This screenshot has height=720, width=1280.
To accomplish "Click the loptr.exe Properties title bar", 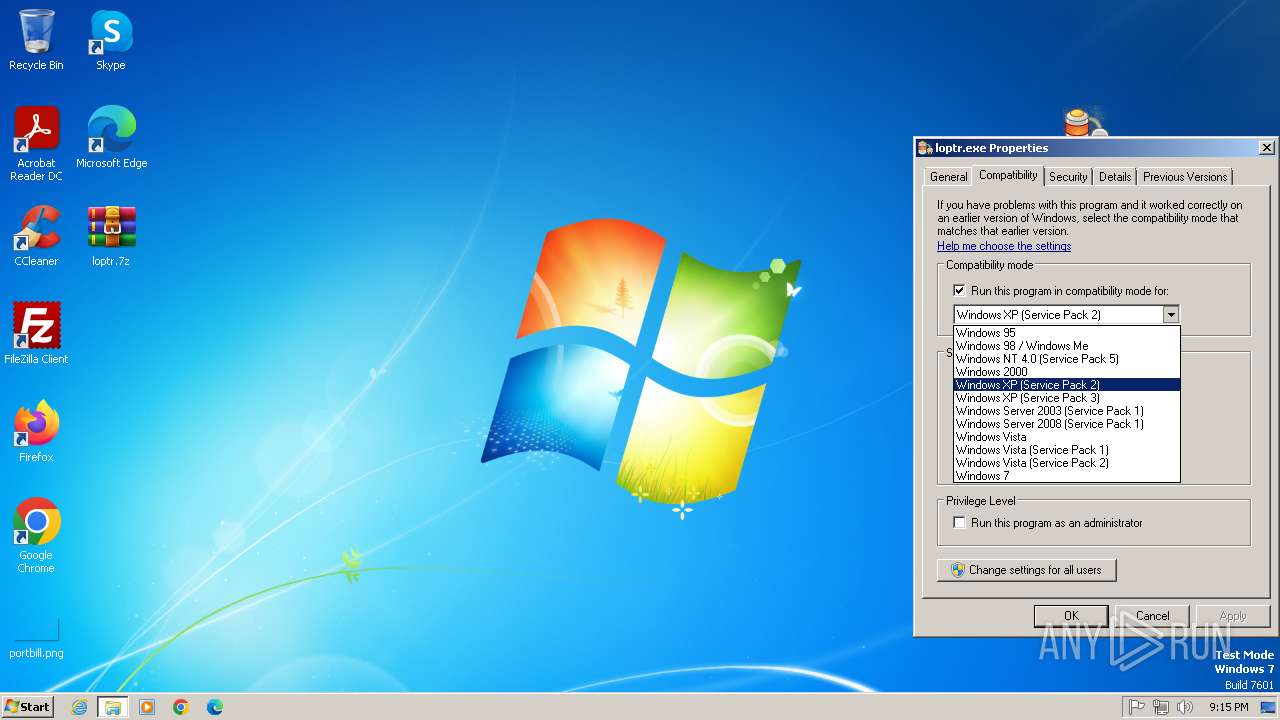I will pos(1095,148).
